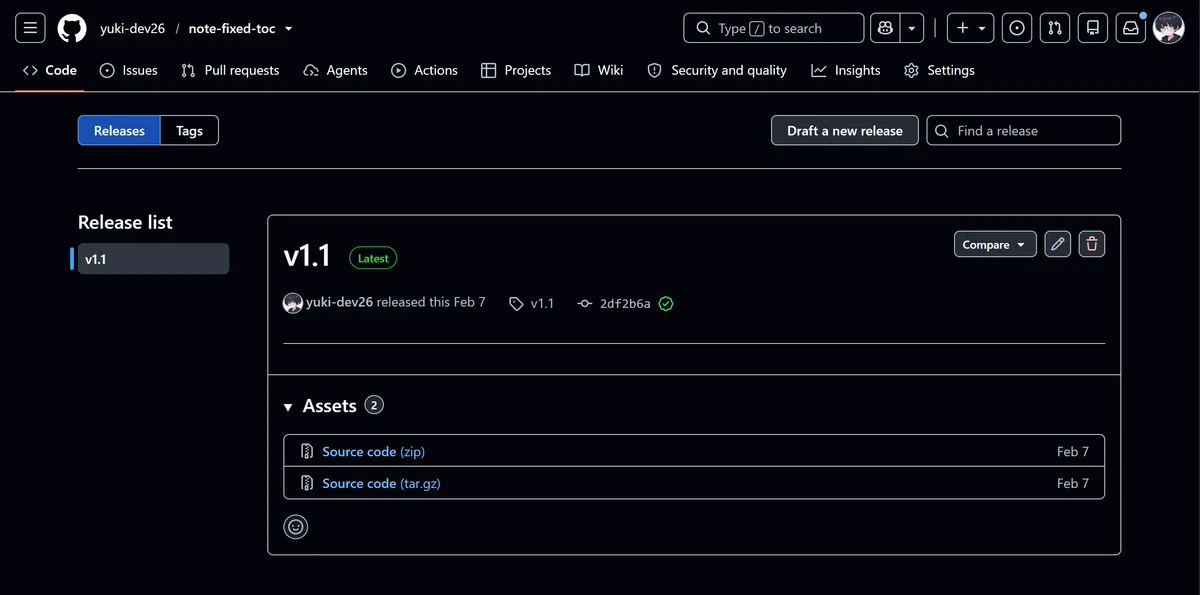Viewport: 1200px width, 595px height.
Task: Open Copilot chat icon
Action: [x=885, y=28]
